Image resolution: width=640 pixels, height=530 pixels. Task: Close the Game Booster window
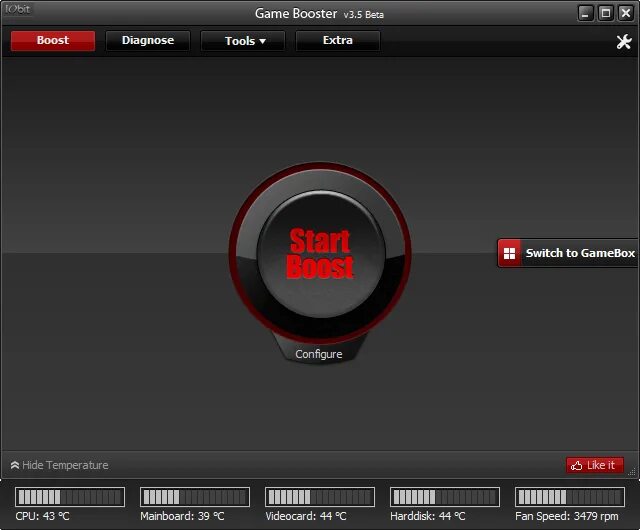[x=626, y=13]
